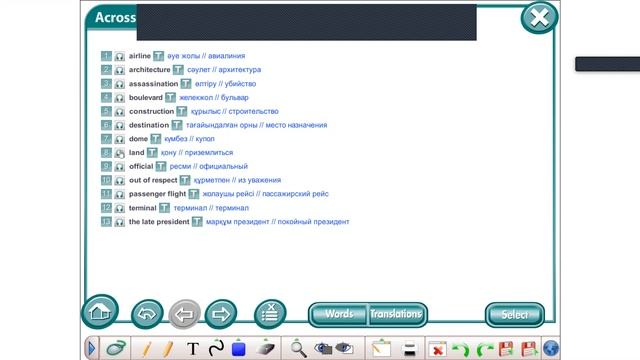640x360 pixels.
Task: Play audio for dome
Action: click(x=119, y=140)
